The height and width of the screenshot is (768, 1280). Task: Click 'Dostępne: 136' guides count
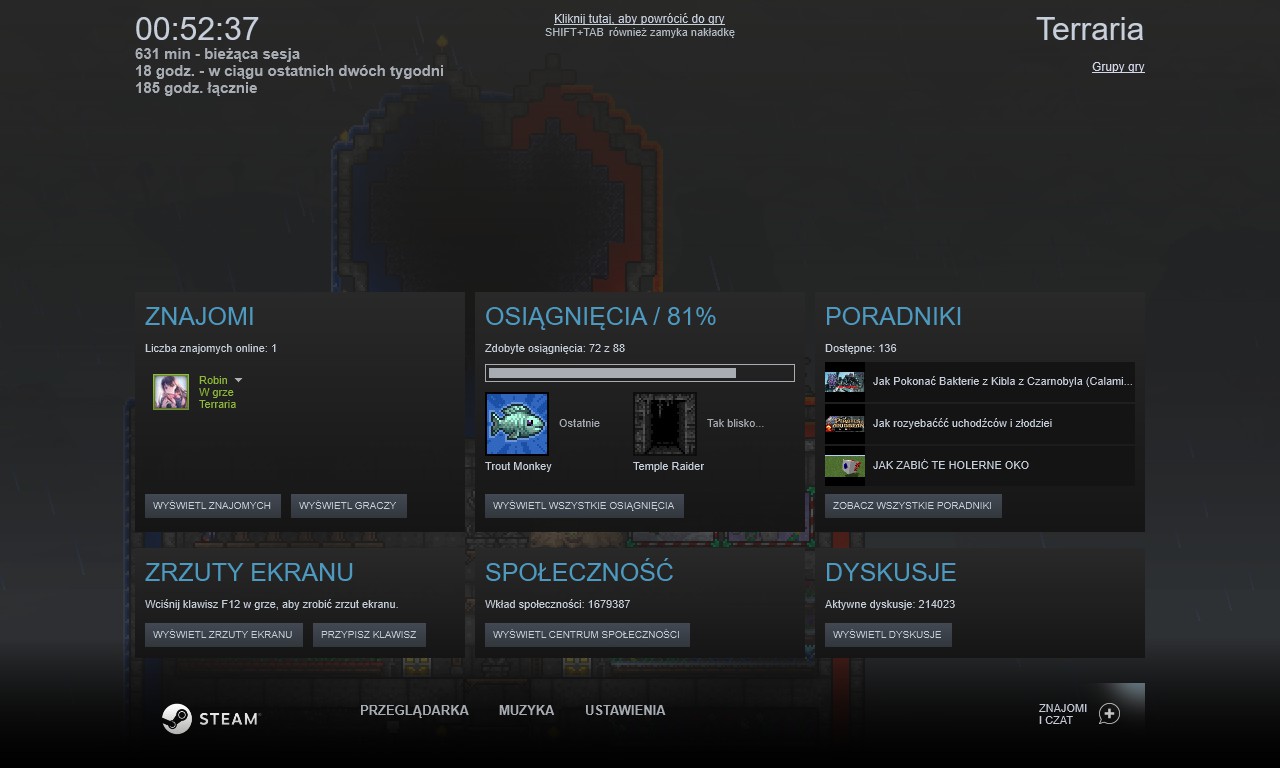click(861, 348)
